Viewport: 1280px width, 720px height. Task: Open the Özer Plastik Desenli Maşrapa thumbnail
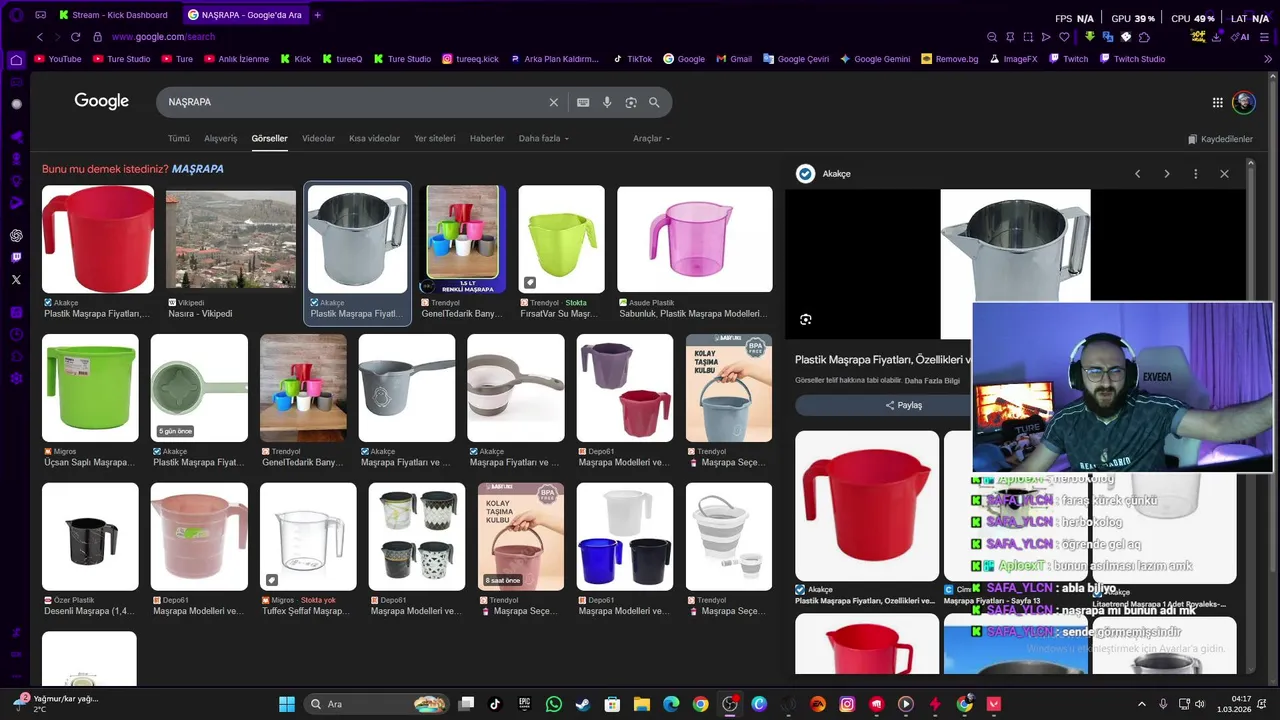[x=90, y=537]
